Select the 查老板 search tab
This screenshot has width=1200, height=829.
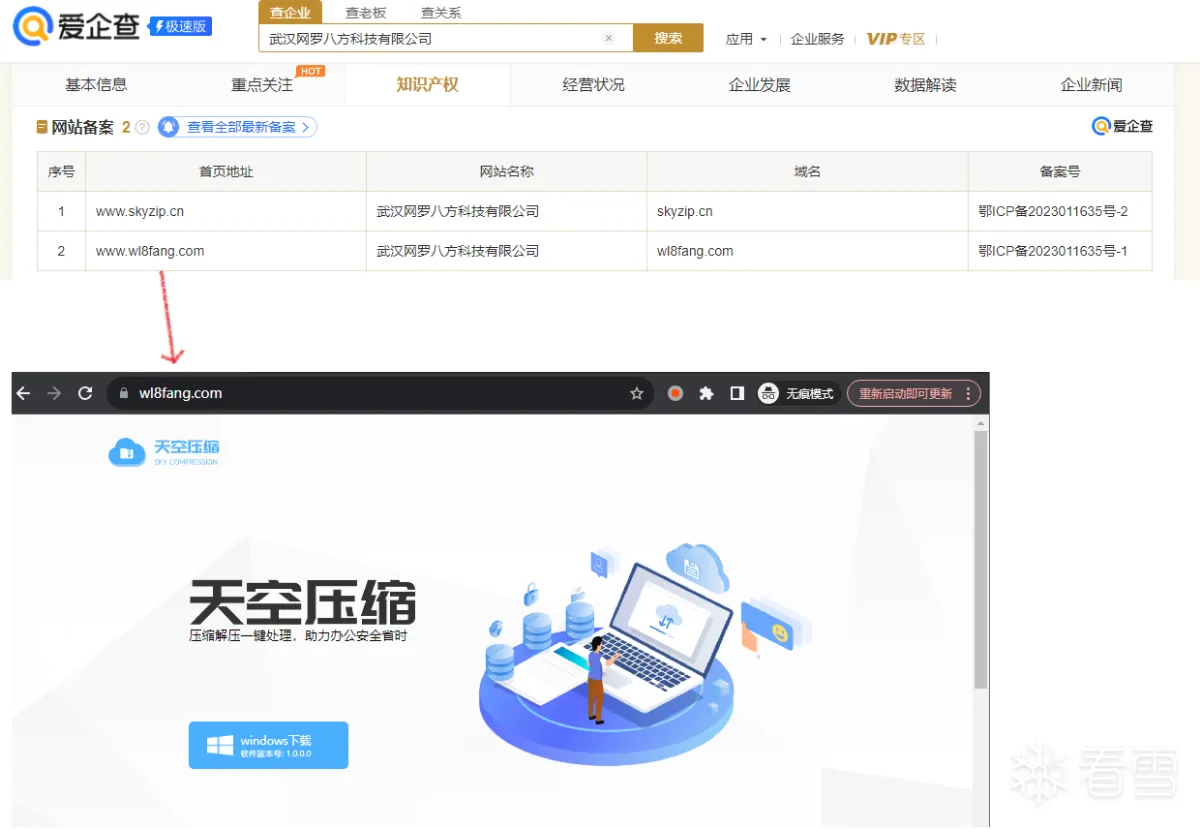(366, 13)
